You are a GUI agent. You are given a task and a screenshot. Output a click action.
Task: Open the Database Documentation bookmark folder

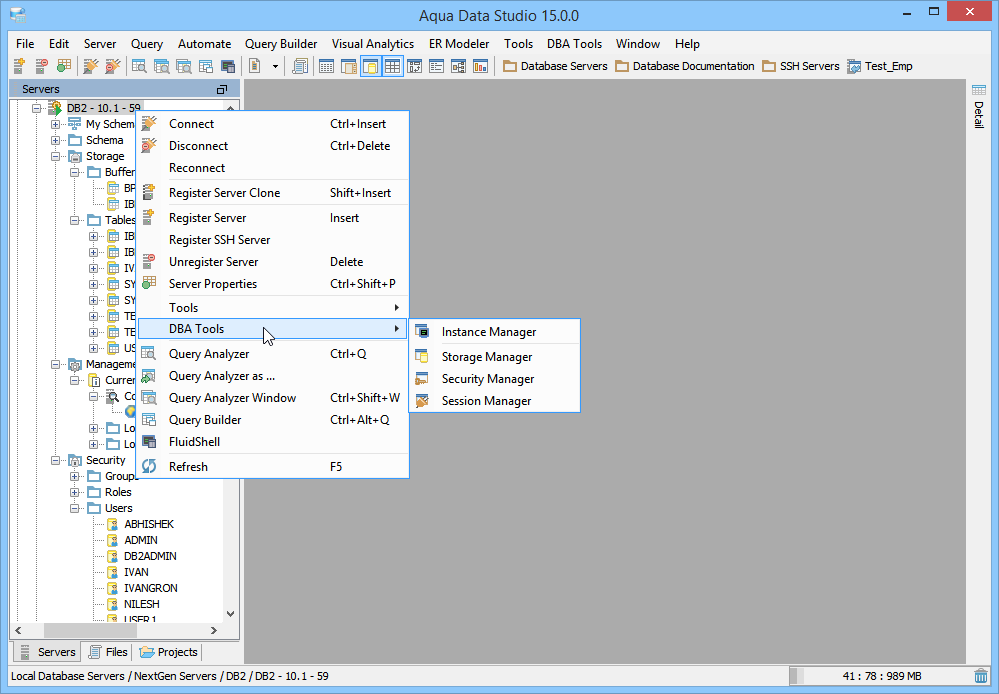coord(685,66)
